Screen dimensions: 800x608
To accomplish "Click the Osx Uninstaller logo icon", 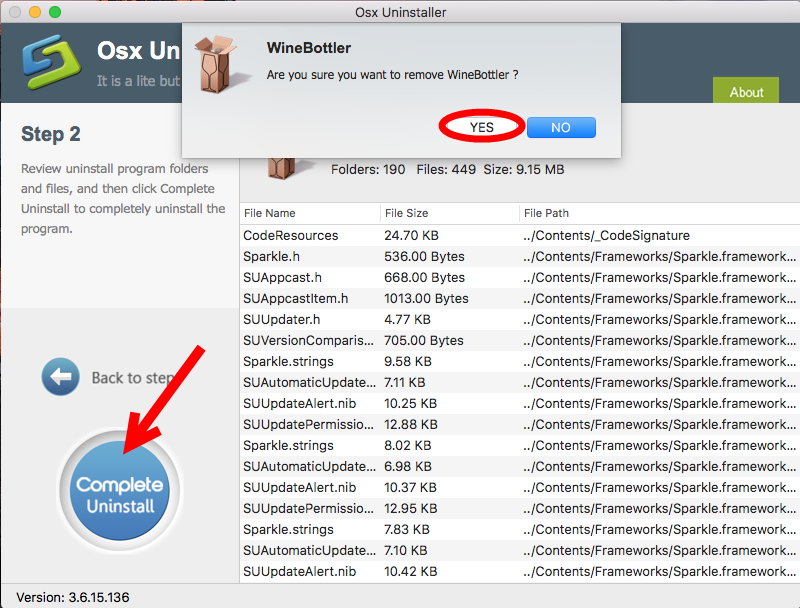I will pos(50,62).
